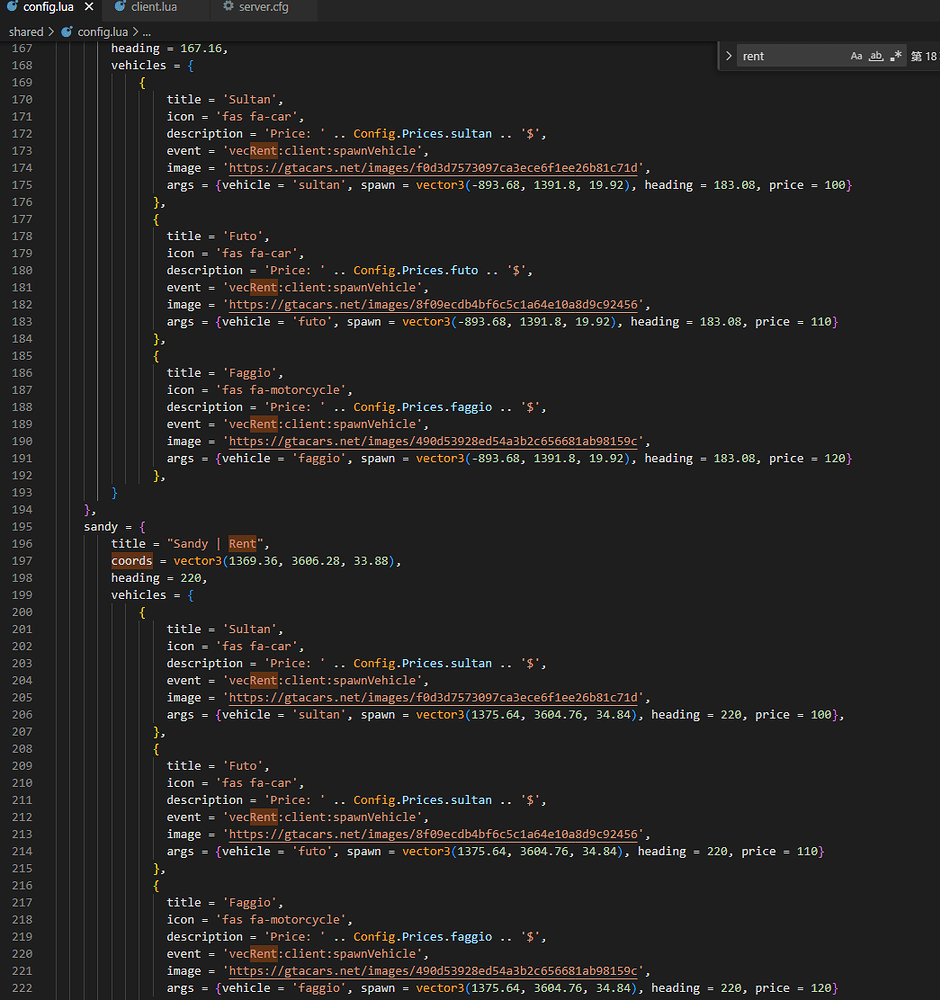Enable Use Regular Expression in search
The height and width of the screenshot is (1000, 940).
click(896, 56)
